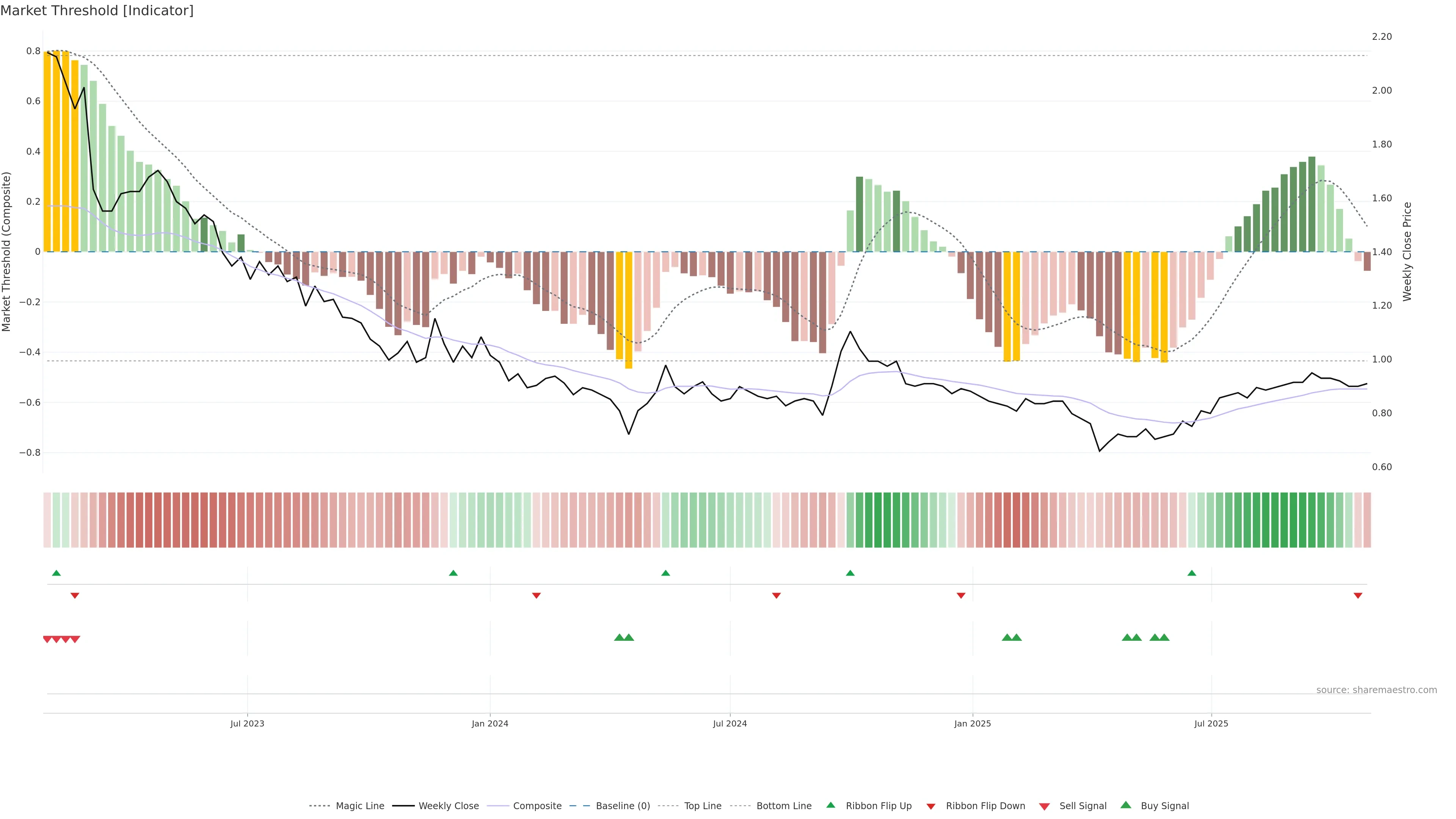Click the Ribbon Flip Down legend triangle icon
This screenshot has height=819, width=1456.
click(x=930, y=806)
